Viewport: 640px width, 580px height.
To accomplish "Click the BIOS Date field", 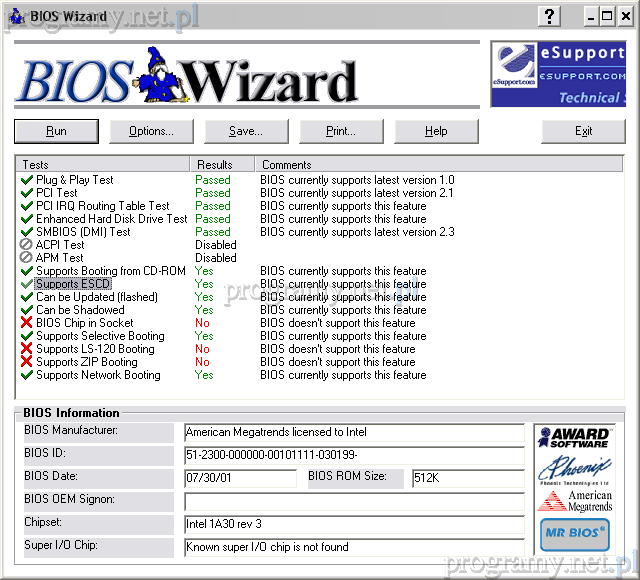I will click(240, 478).
